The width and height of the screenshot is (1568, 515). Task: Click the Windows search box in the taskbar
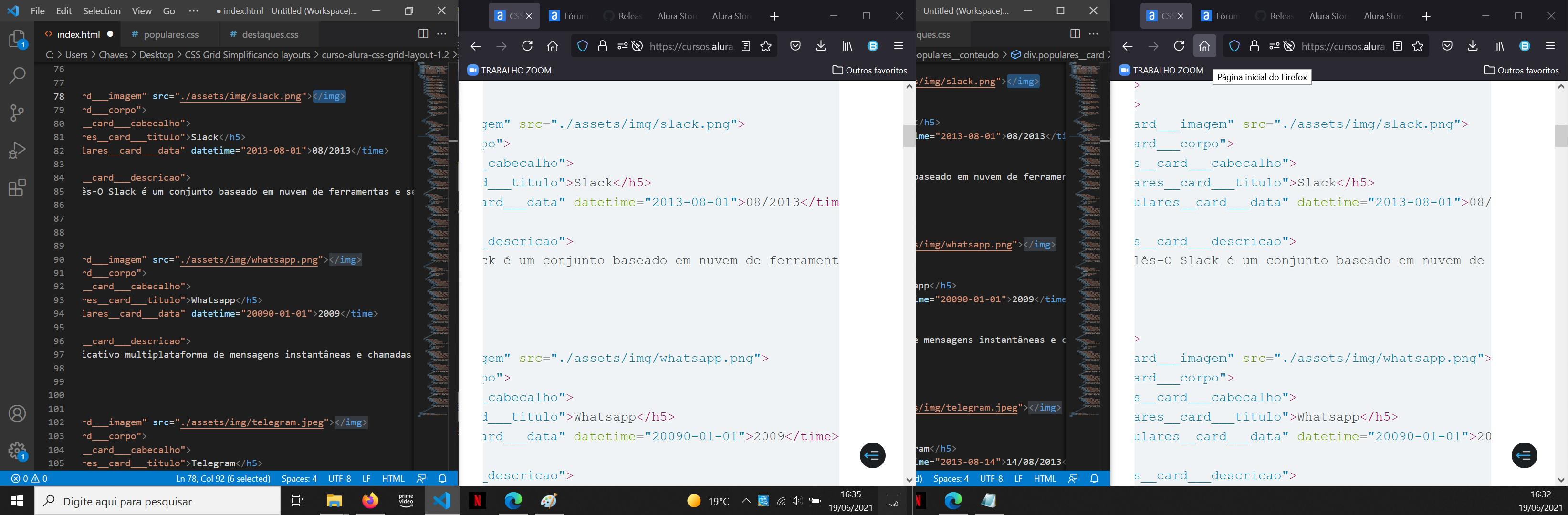[157, 501]
